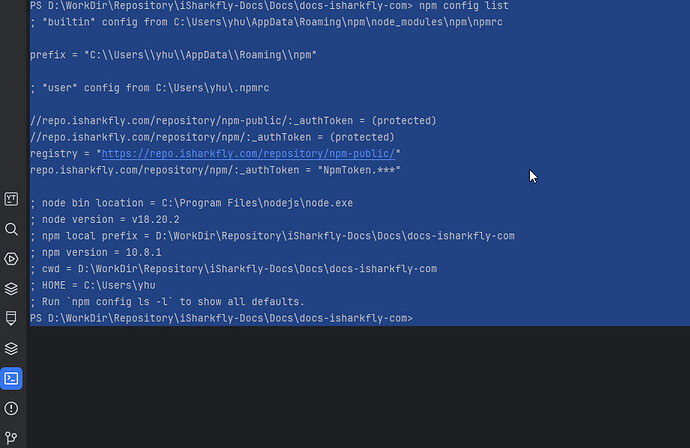Follow the repo.isharkfly.com npm-public registry link
690x448 pixels.
[x=248, y=154]
